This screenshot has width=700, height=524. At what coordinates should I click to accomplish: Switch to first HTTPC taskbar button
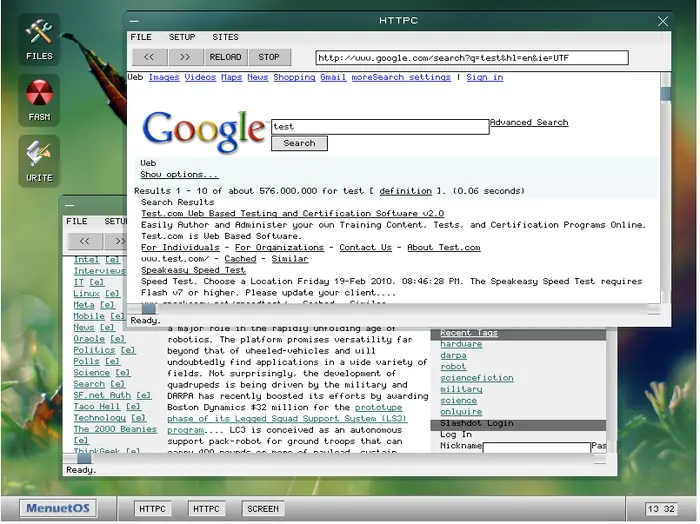coord(152,509)
